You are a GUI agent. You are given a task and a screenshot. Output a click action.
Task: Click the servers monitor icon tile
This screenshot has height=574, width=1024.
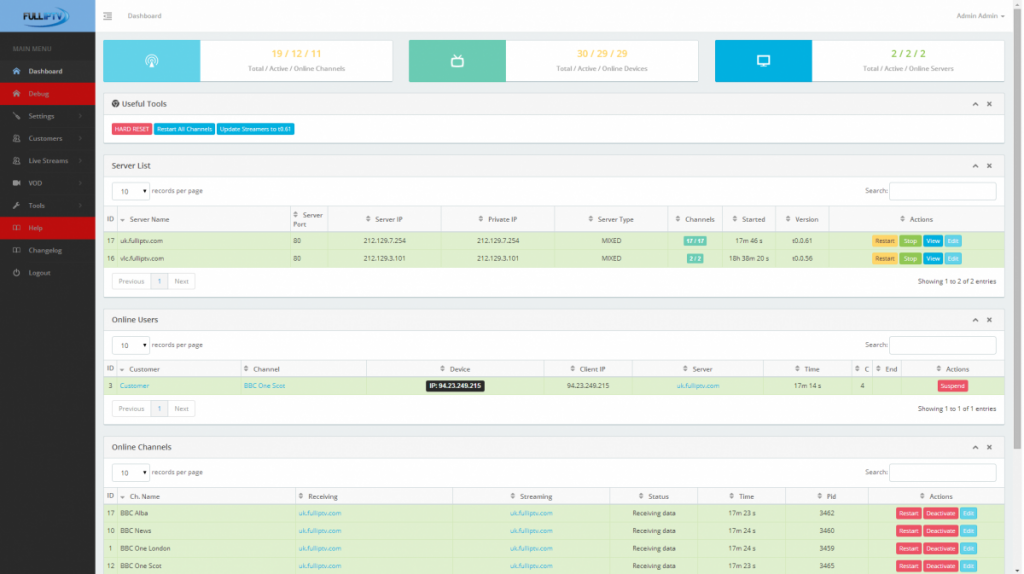pyautogui.click(x=763, y=61)
